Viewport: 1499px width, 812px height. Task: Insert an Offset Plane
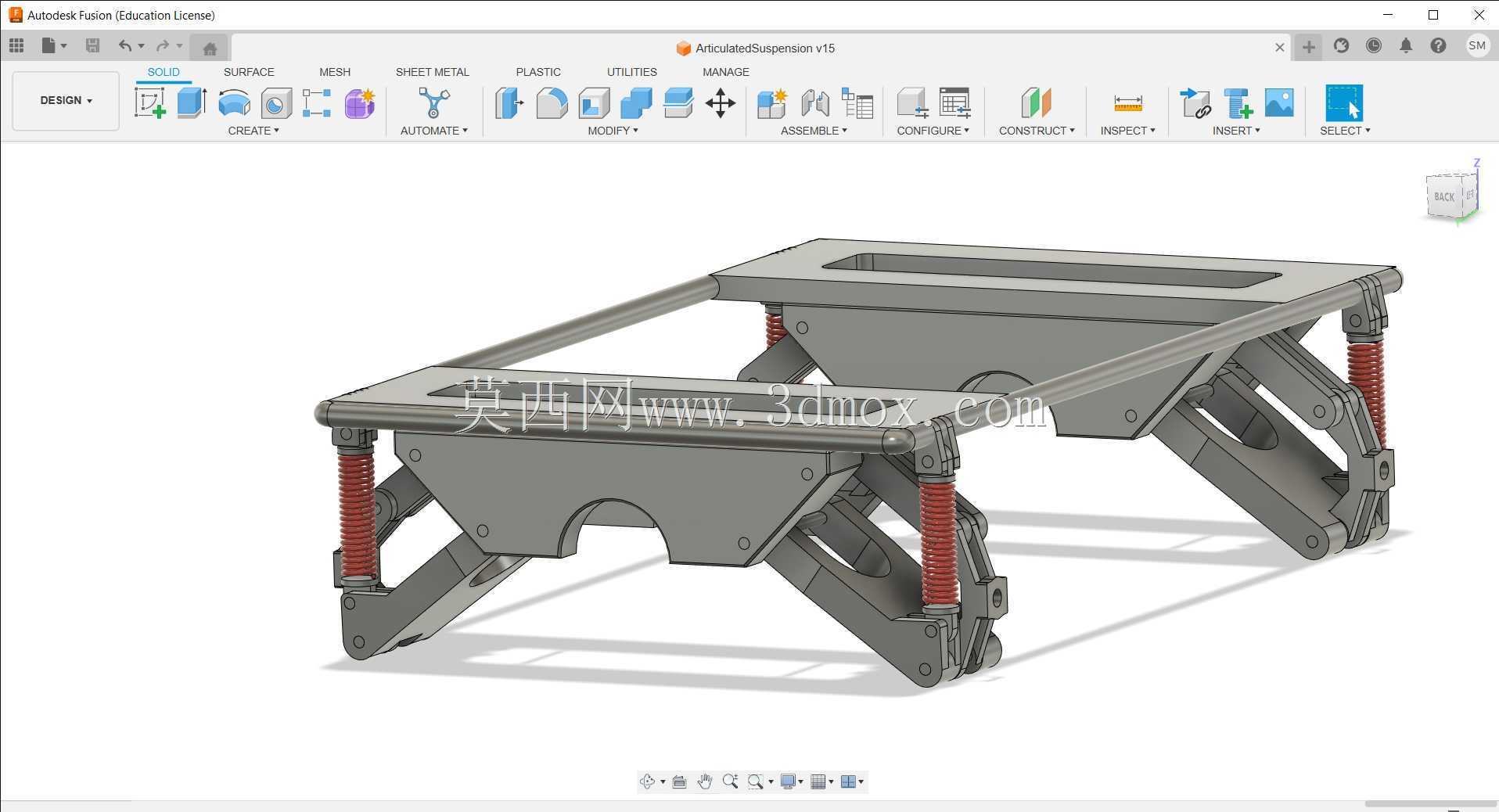1037,102
